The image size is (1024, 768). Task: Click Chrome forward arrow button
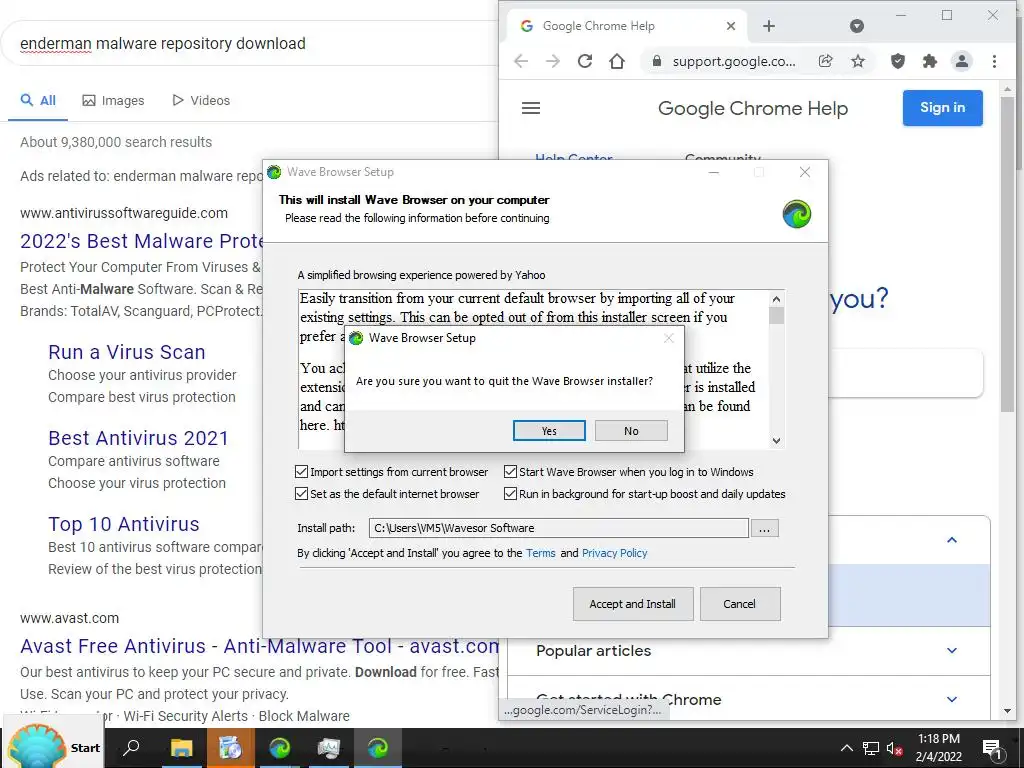(553, 61)
